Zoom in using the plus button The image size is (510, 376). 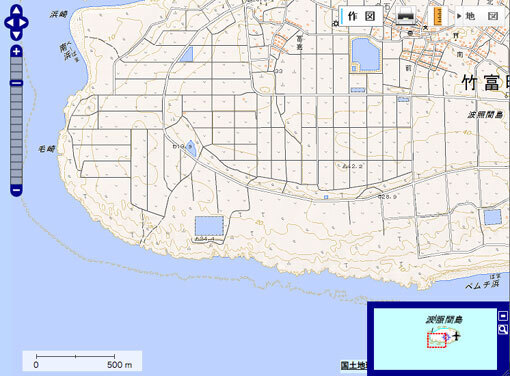16,51
